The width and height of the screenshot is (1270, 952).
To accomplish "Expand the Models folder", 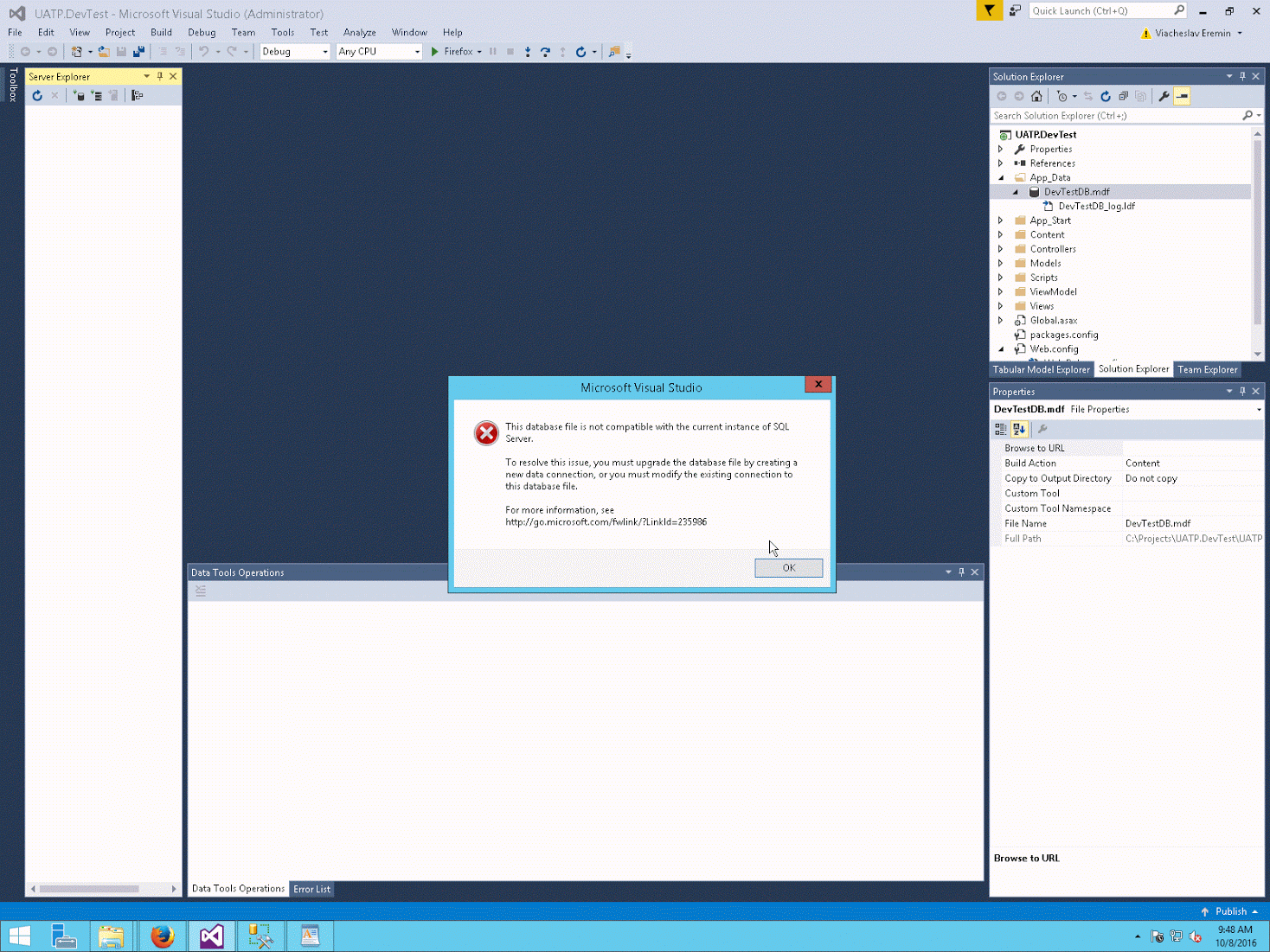I will pyautogui.click(x=1001, y=264).
